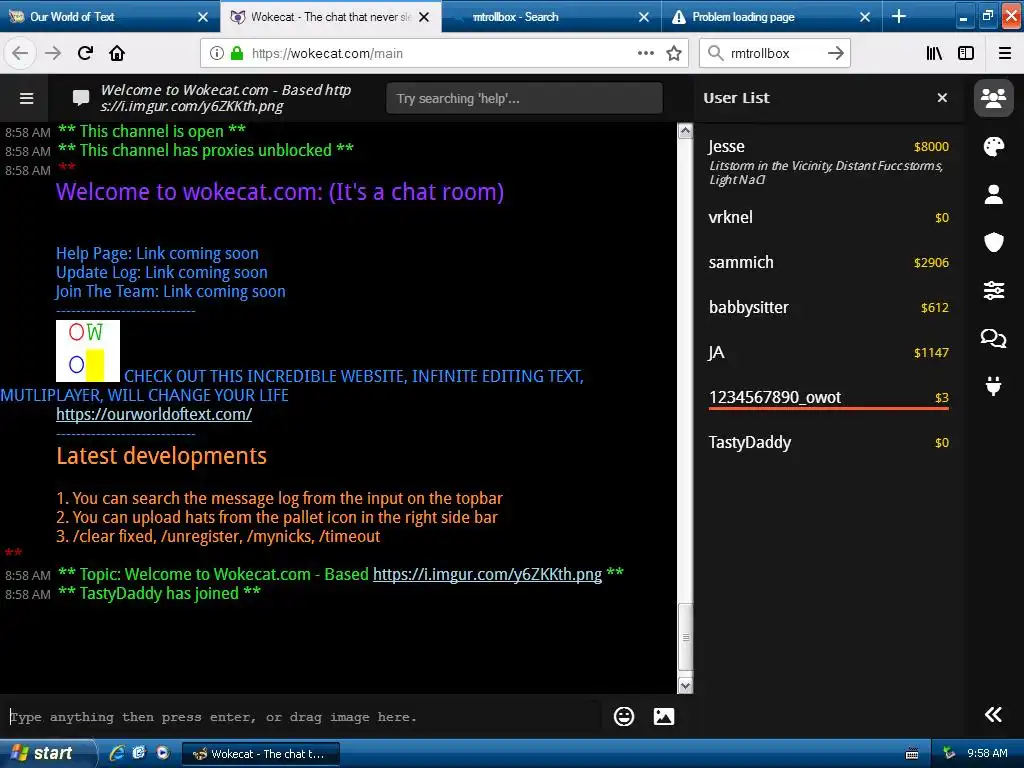Image resolution: width=1024 pixels, height=768 pixels.
Task: Open the page actions three-dots menu
Action: (x=646, y=54)
